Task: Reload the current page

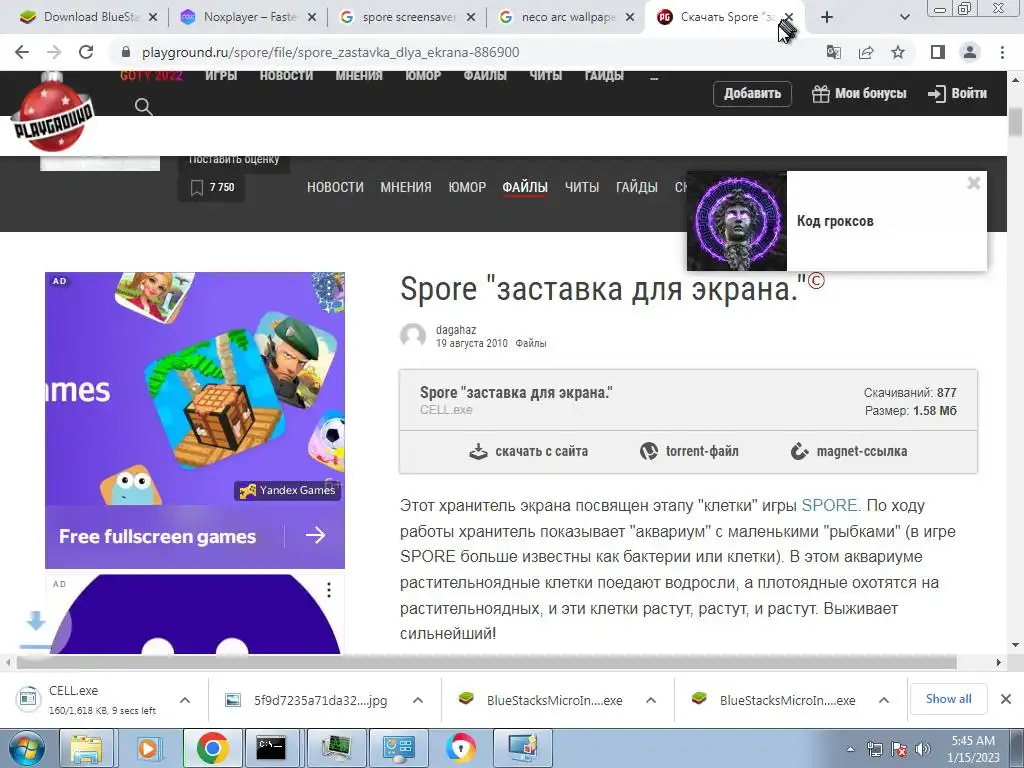Action: (x=86, y=52)
